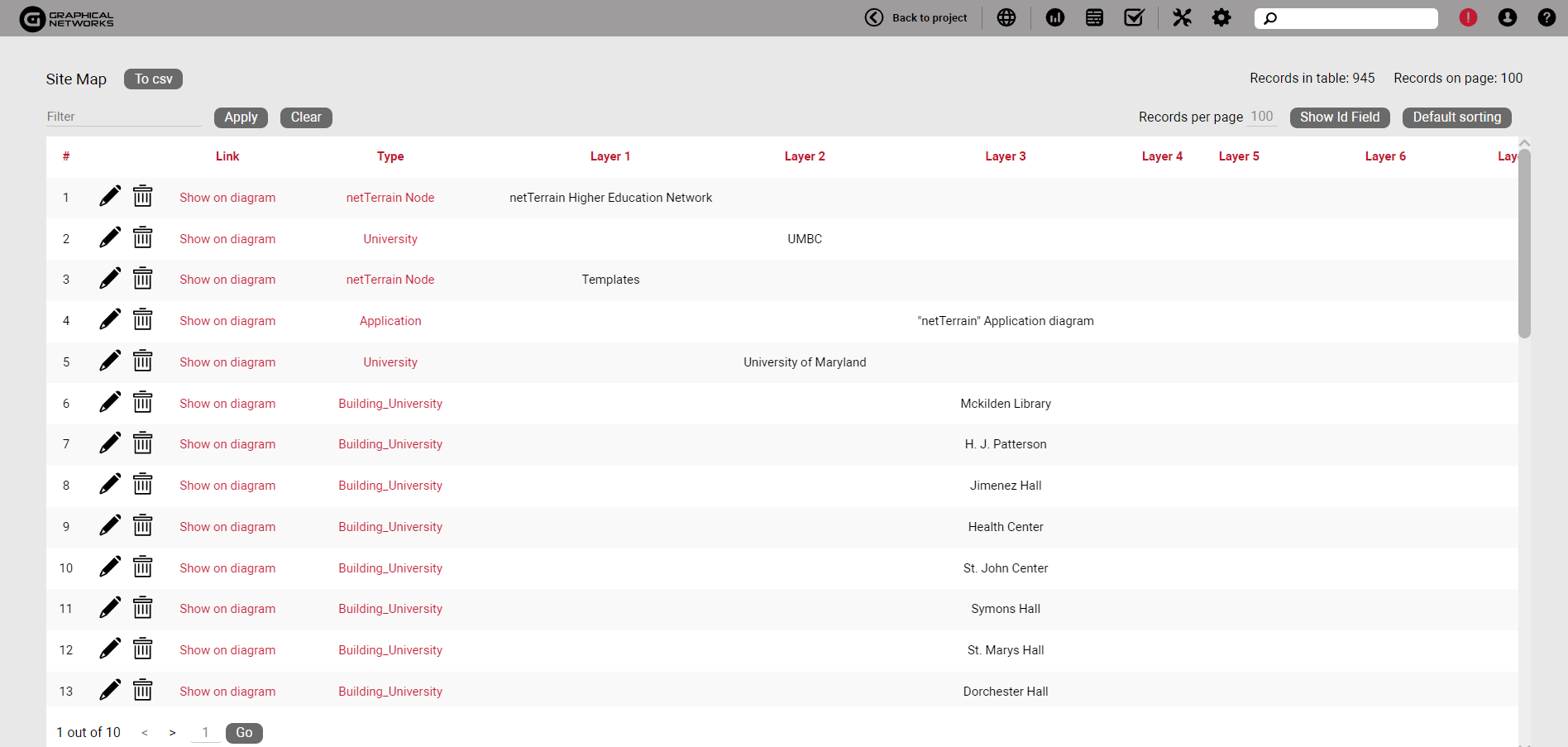Click the Back to project link
Screen dimensions: 1568x747
(916, 17)
